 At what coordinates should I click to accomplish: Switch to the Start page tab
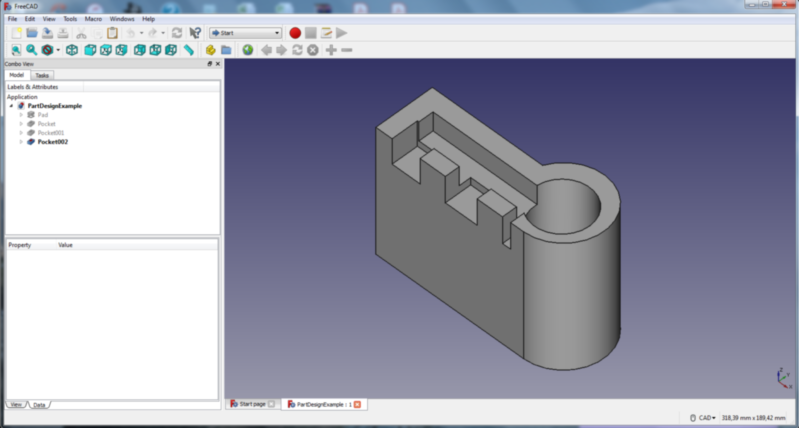click(253, 404)
